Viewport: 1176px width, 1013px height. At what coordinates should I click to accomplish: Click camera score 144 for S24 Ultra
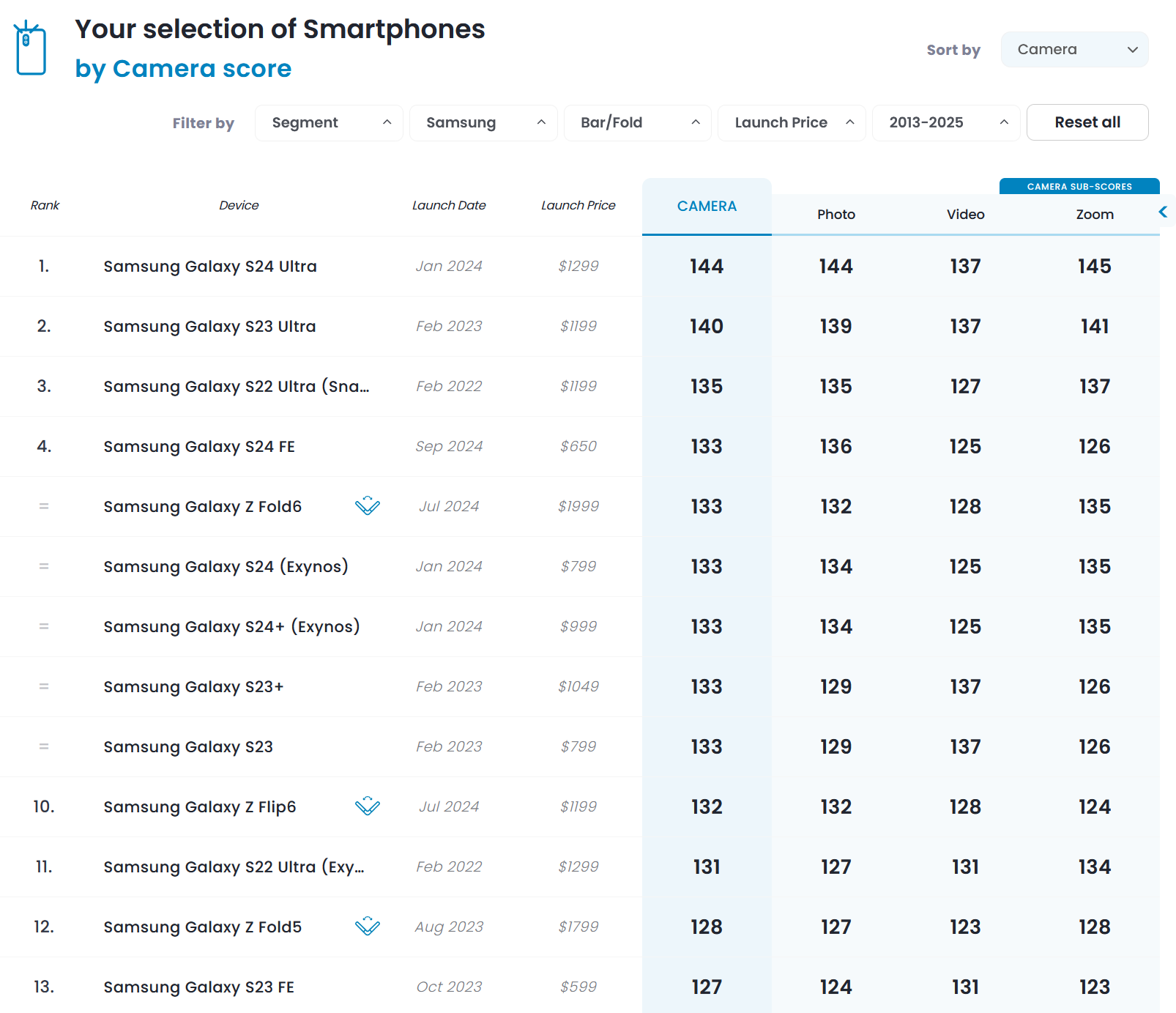(x=707, y=267)
